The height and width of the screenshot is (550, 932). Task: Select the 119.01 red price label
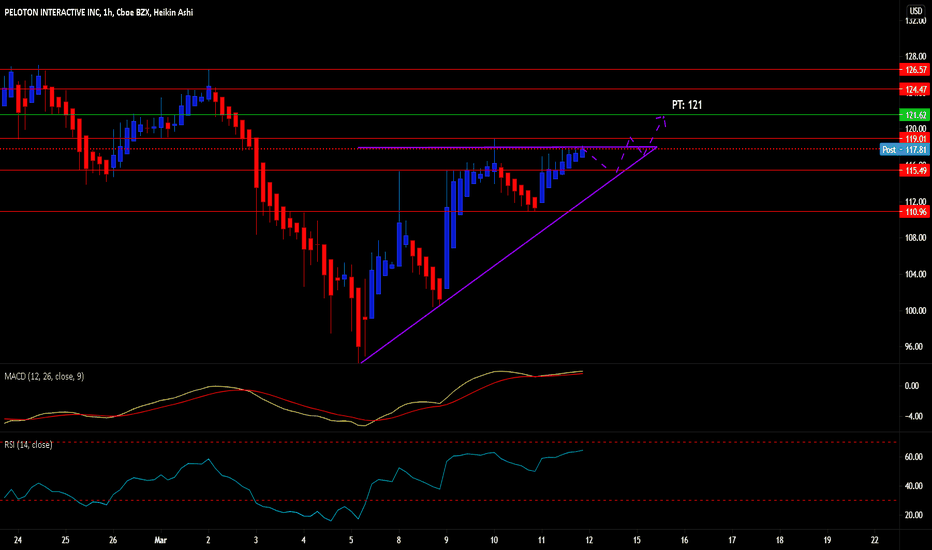click(914, 139)
